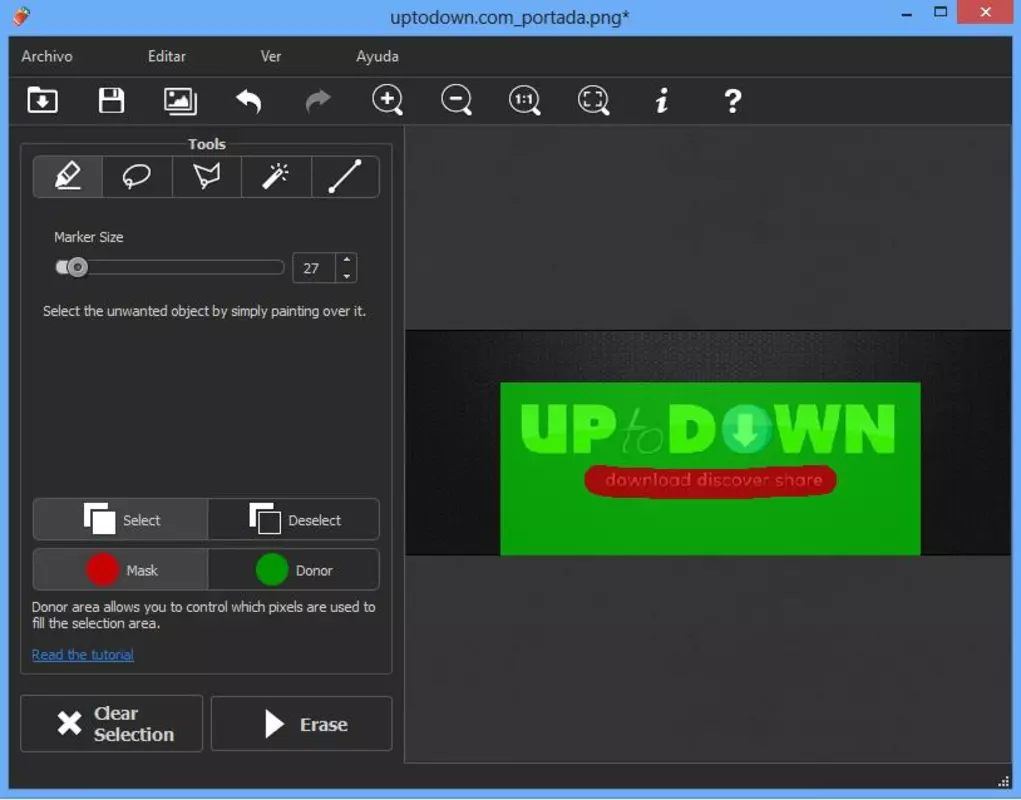The height and width of the screenshot is (800, 1021).
Task: Select the Marker tool
Action: [x=68, y=176]
